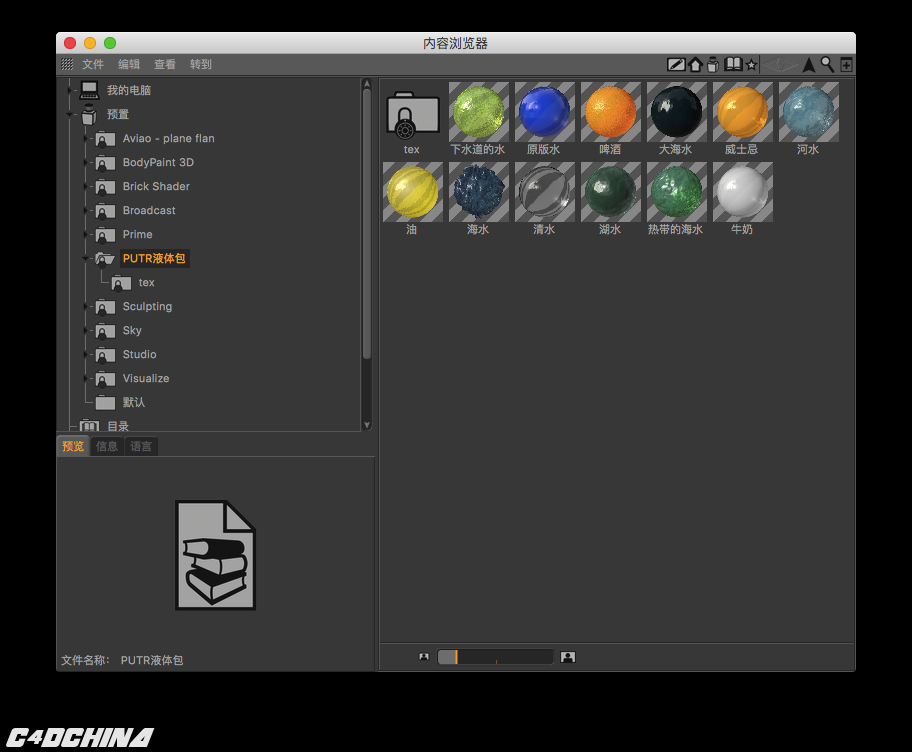Open favorites star icon

[751, 65]
